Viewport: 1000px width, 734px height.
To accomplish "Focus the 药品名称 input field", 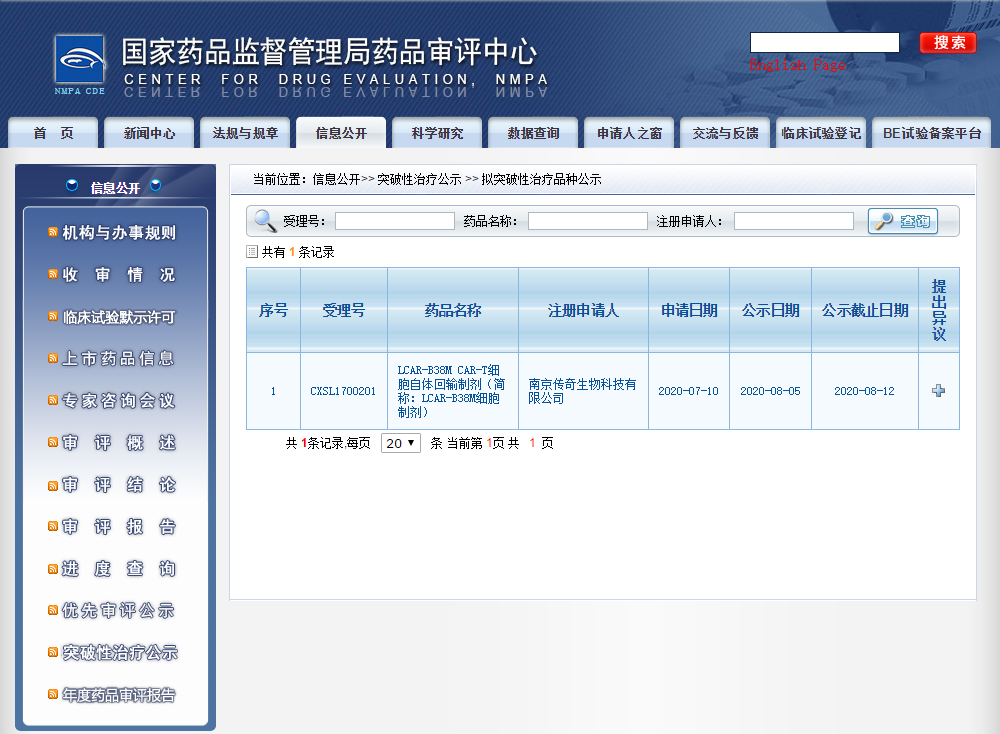I will click(587, 221).
